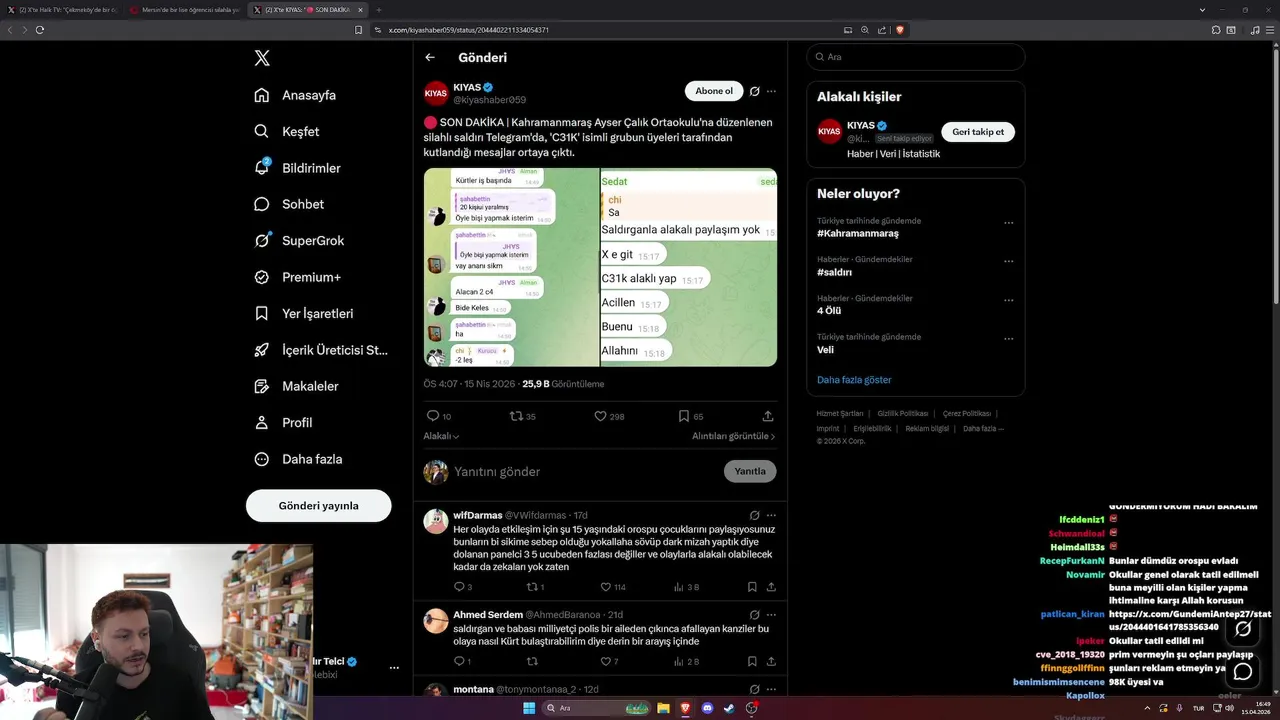Viewport: 1280px width, 720px height.
Task: Open SuperGrok from sidebar
Action: 299,240
